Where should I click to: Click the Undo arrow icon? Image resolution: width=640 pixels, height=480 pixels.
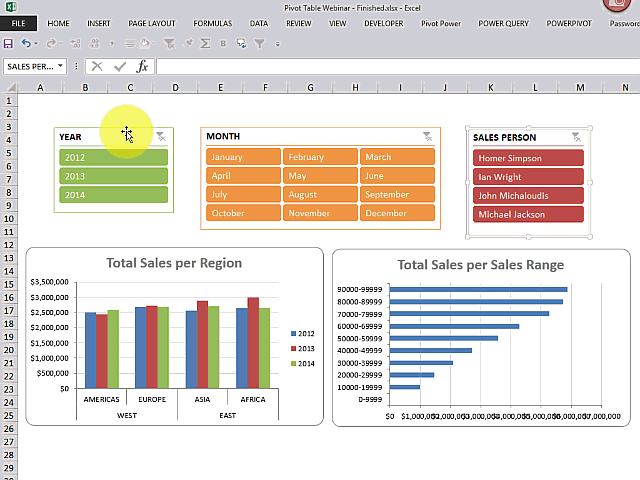point(27,43)
